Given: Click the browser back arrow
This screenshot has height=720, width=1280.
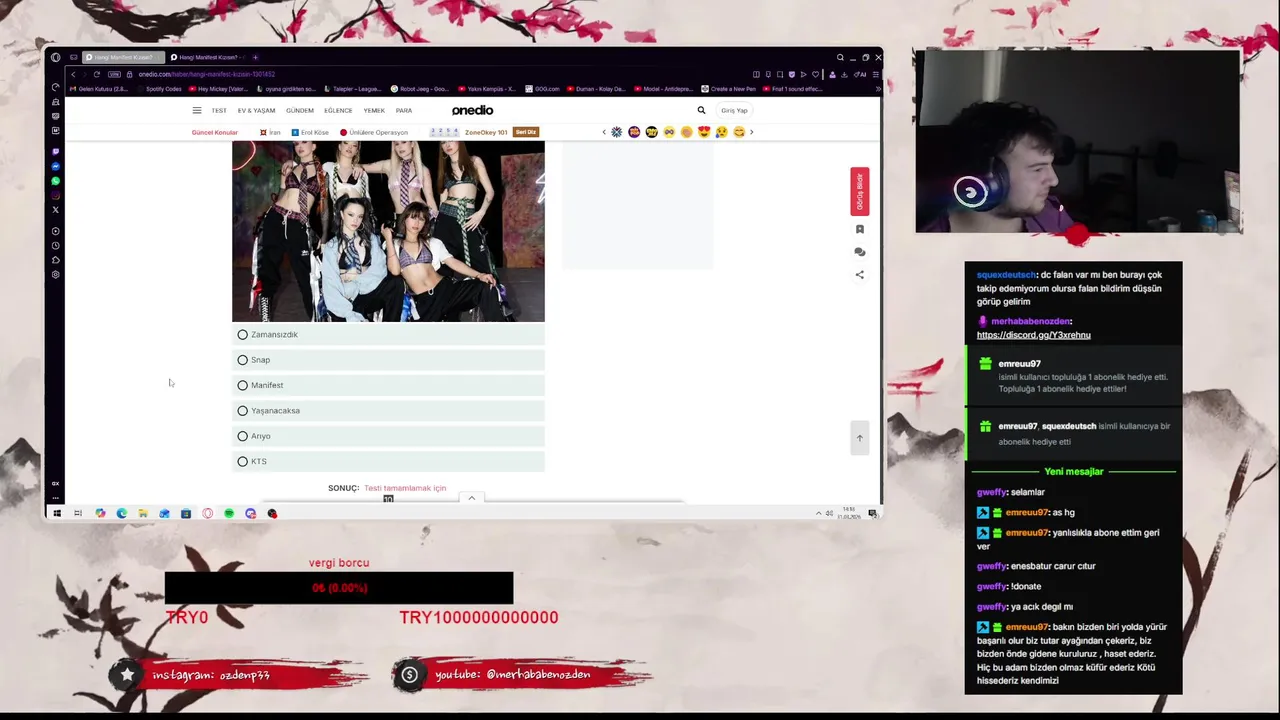Looking at the screenshot, I should point(73,74).
